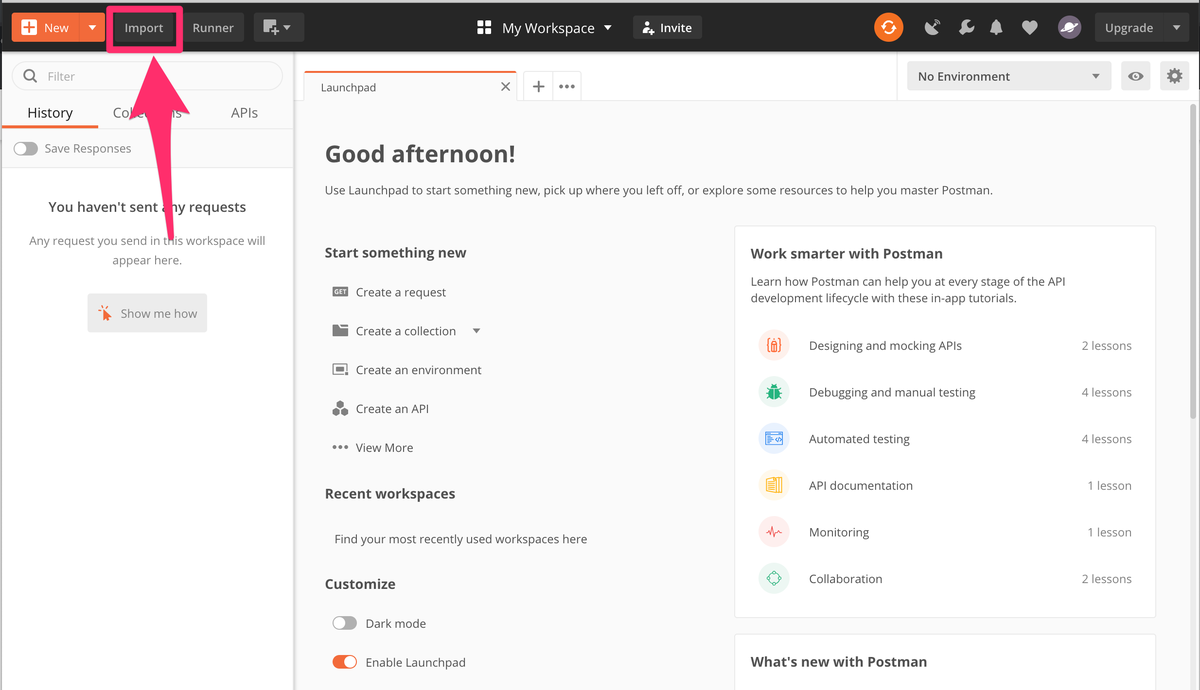Click the hexagons icon beside Create an API
This screenshot has width=1200, height=690.
tap(340, 409)
